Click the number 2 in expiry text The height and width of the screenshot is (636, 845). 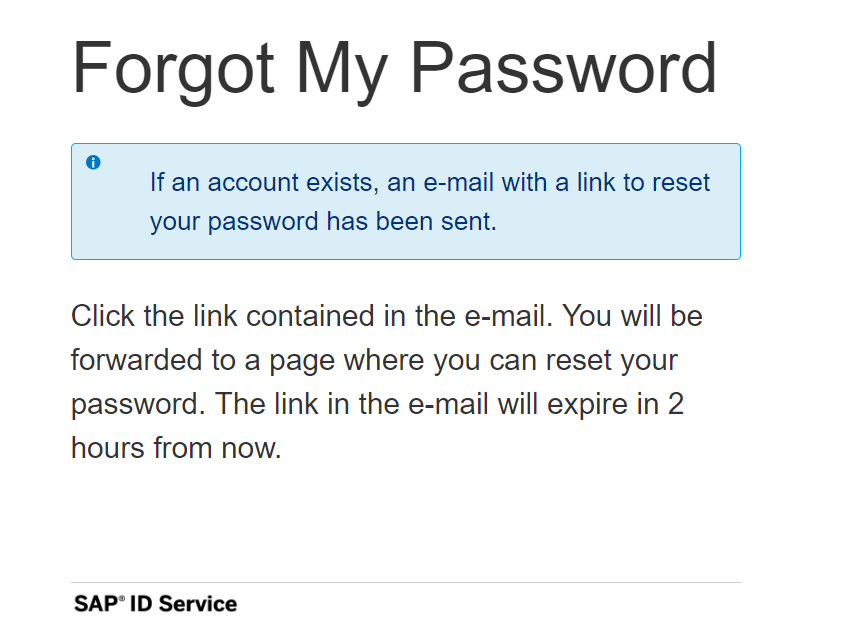(676, 404)
